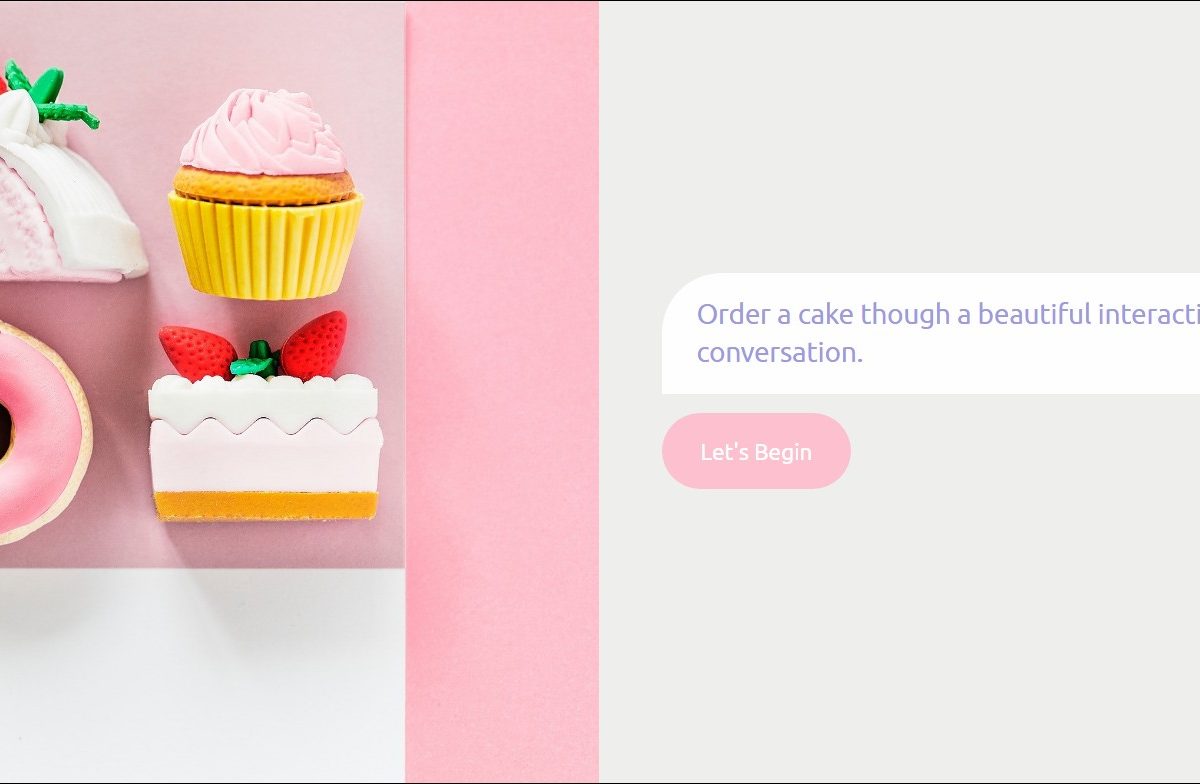
Task: Click the right strawberry on the cake slice
Action: [x=314, y=346]
